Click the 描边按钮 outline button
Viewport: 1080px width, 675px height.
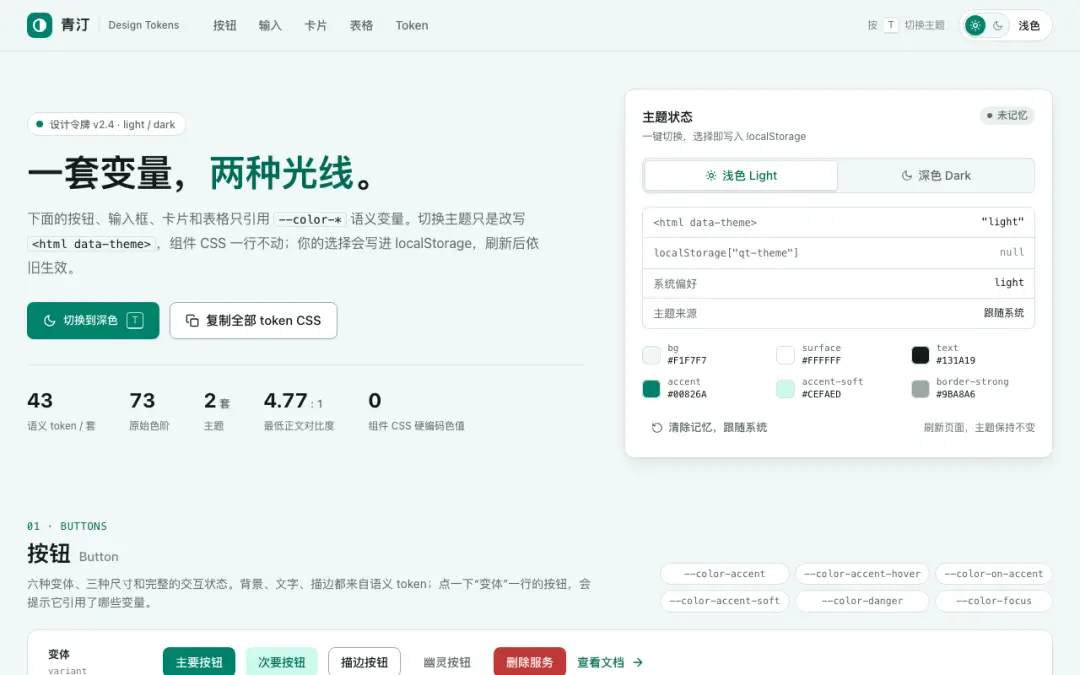364,662
